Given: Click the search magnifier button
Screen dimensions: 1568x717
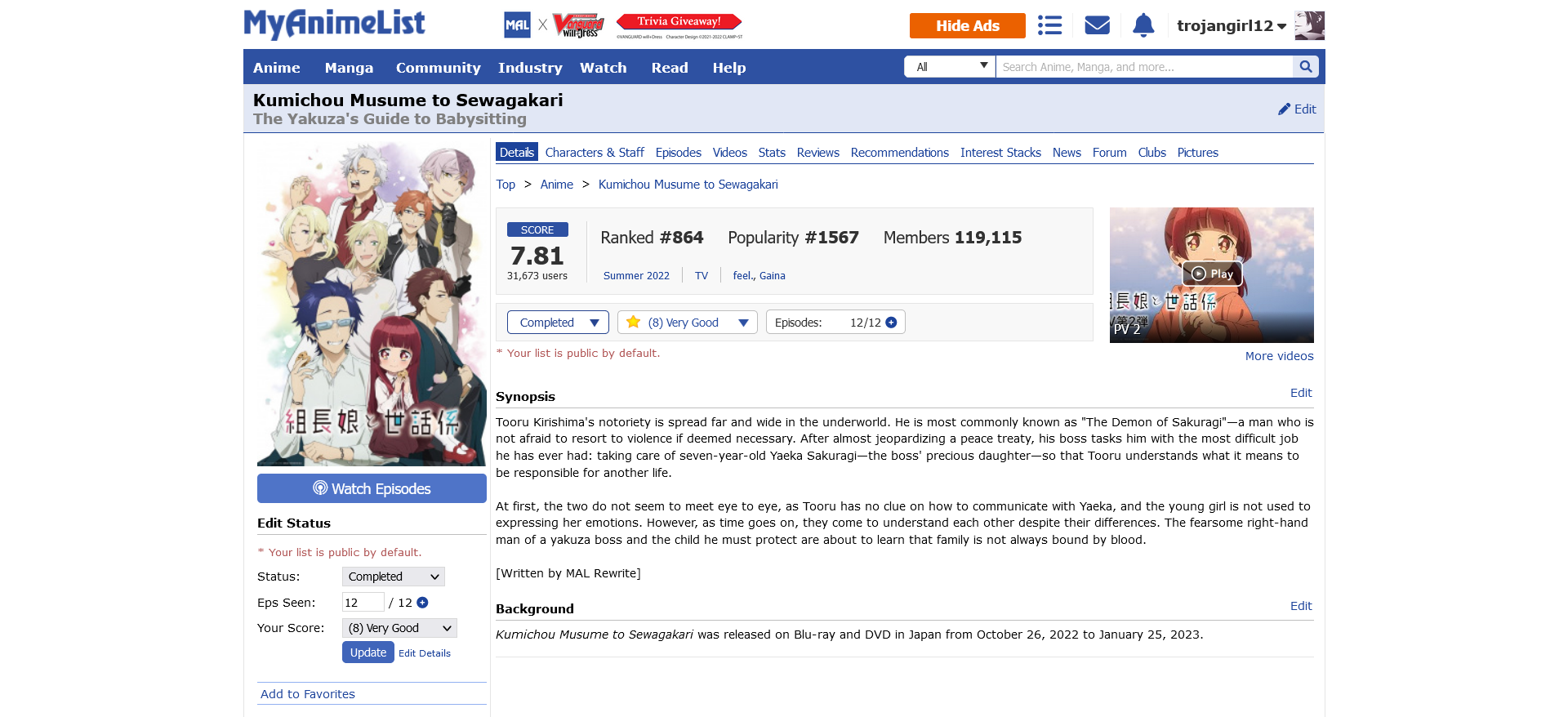Looking at the screenshot, I should [x=1305, y=67].
